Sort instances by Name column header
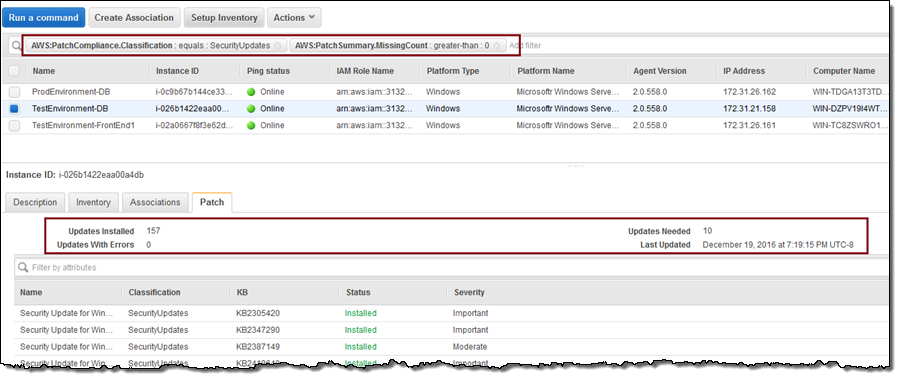The width and height of the screenshot is (900, 379). coord(44,71)
